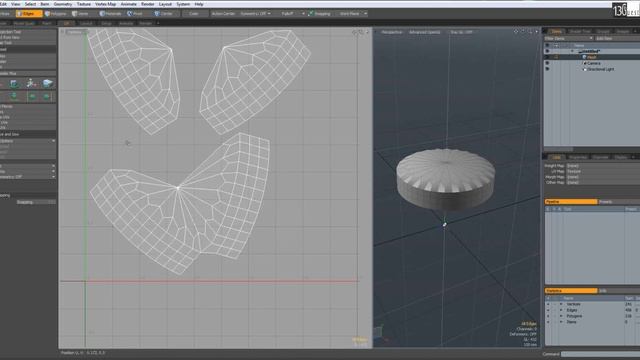Expand the Items statistics row

pyautogui.click(x=561, y=322)
